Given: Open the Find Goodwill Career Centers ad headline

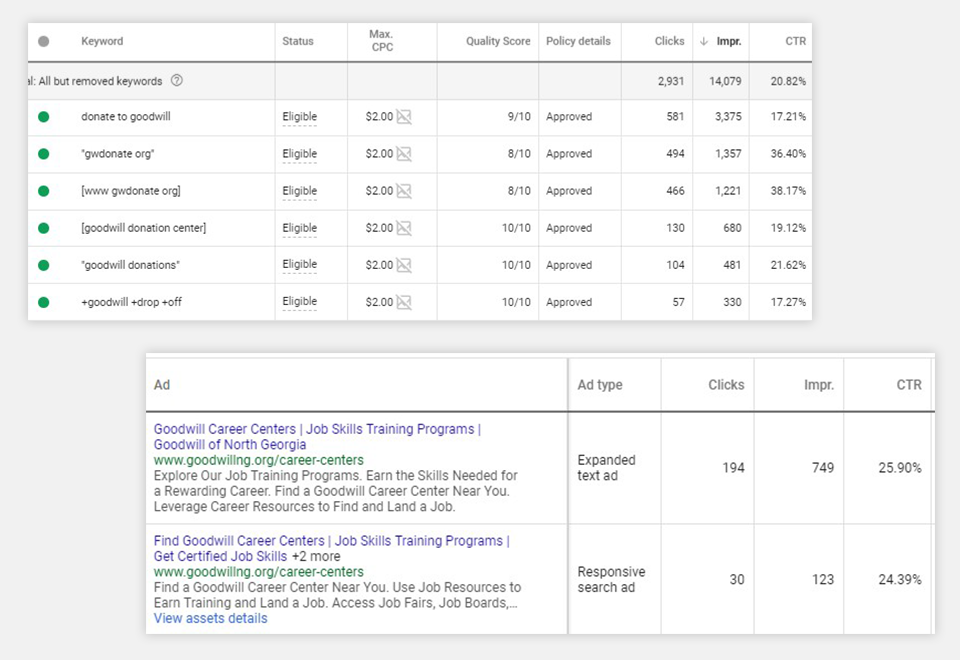Looking at the screenshot, I should click(x=331, y=548).
